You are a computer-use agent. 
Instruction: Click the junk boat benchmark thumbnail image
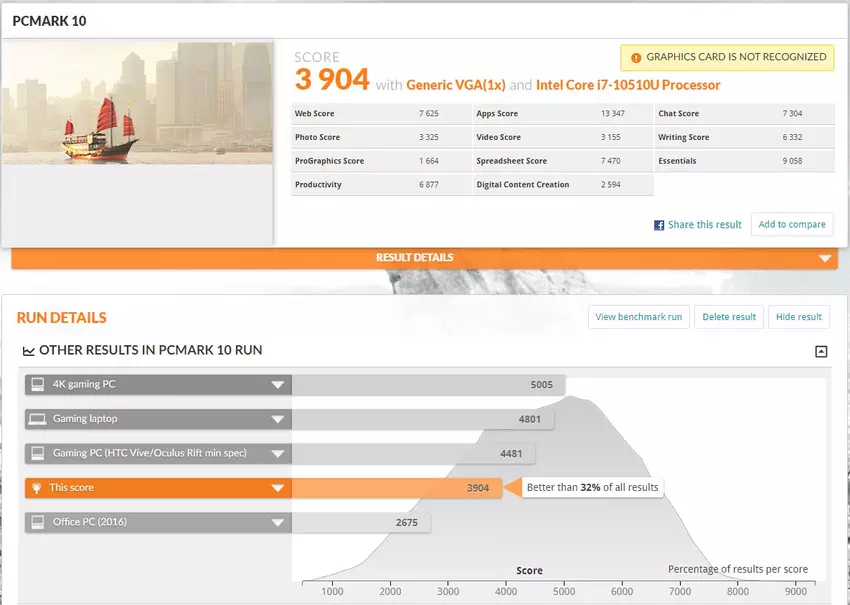point(137,103)
